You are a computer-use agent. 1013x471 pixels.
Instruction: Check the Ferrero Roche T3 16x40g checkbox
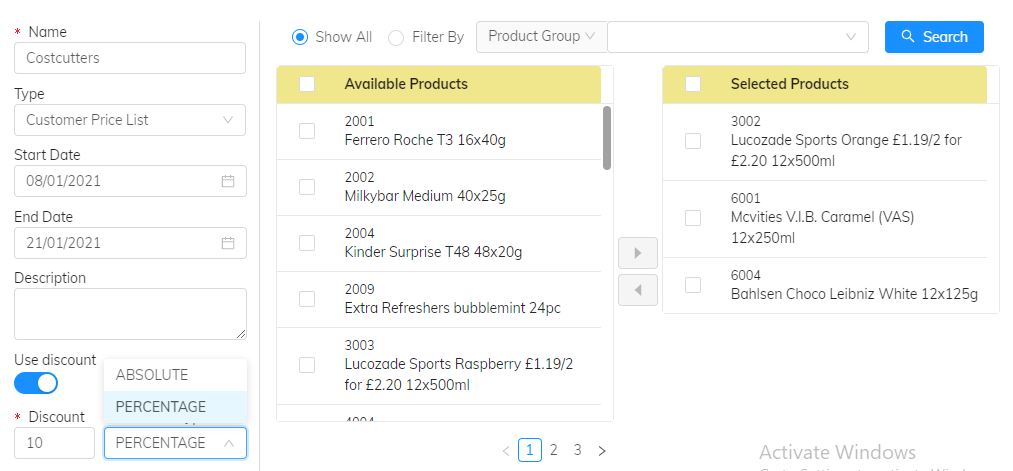click(307, 131)
